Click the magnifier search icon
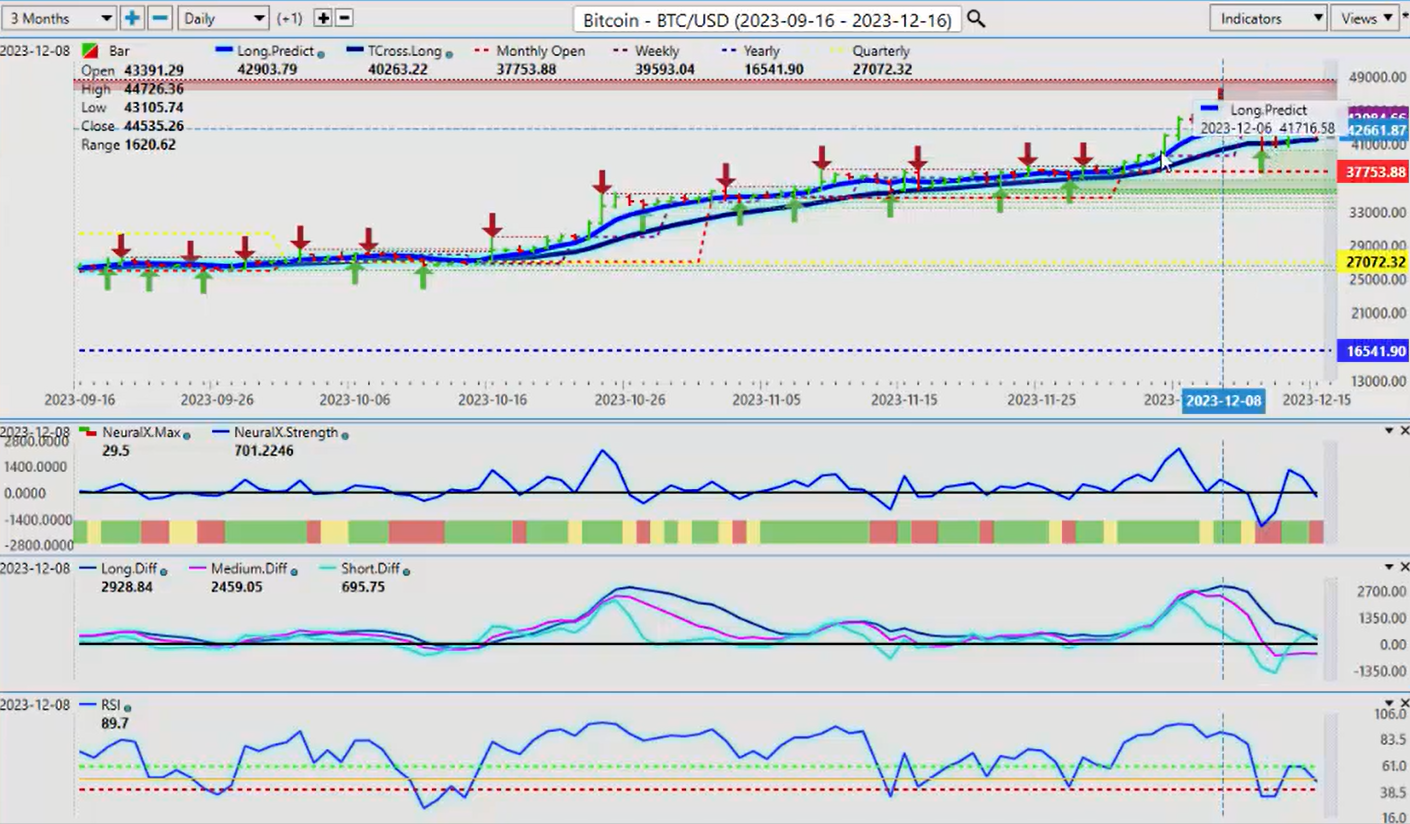The height and width of the screenshot is (824, 1410). (x=976, y=19)
